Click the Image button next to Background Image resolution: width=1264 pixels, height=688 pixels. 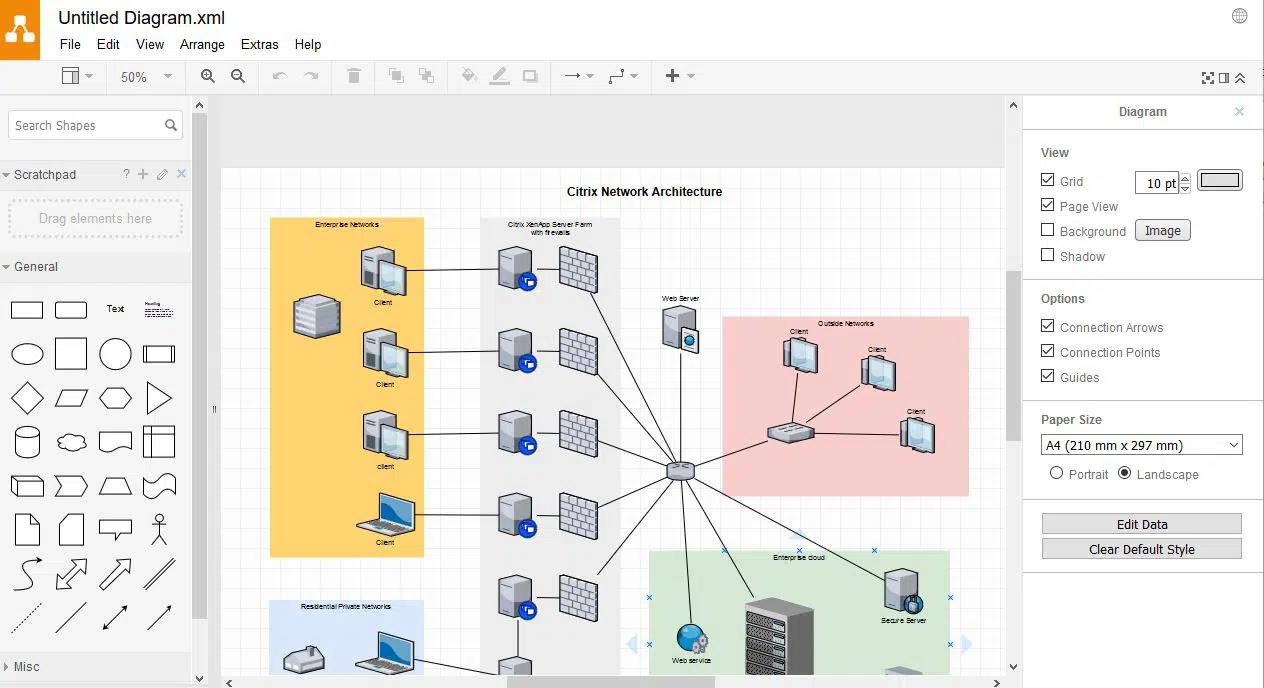pyautogui.click(x=1162, y=230)
